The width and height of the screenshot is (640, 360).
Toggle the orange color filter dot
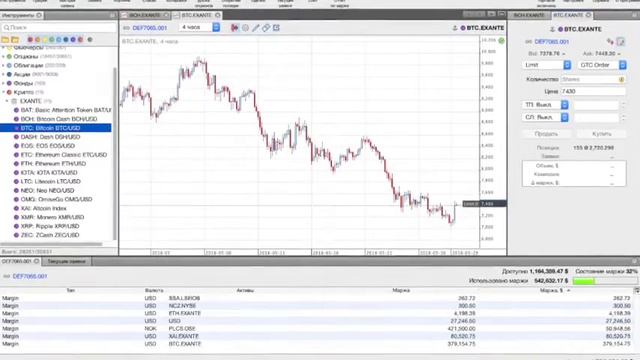coord(37,40)
